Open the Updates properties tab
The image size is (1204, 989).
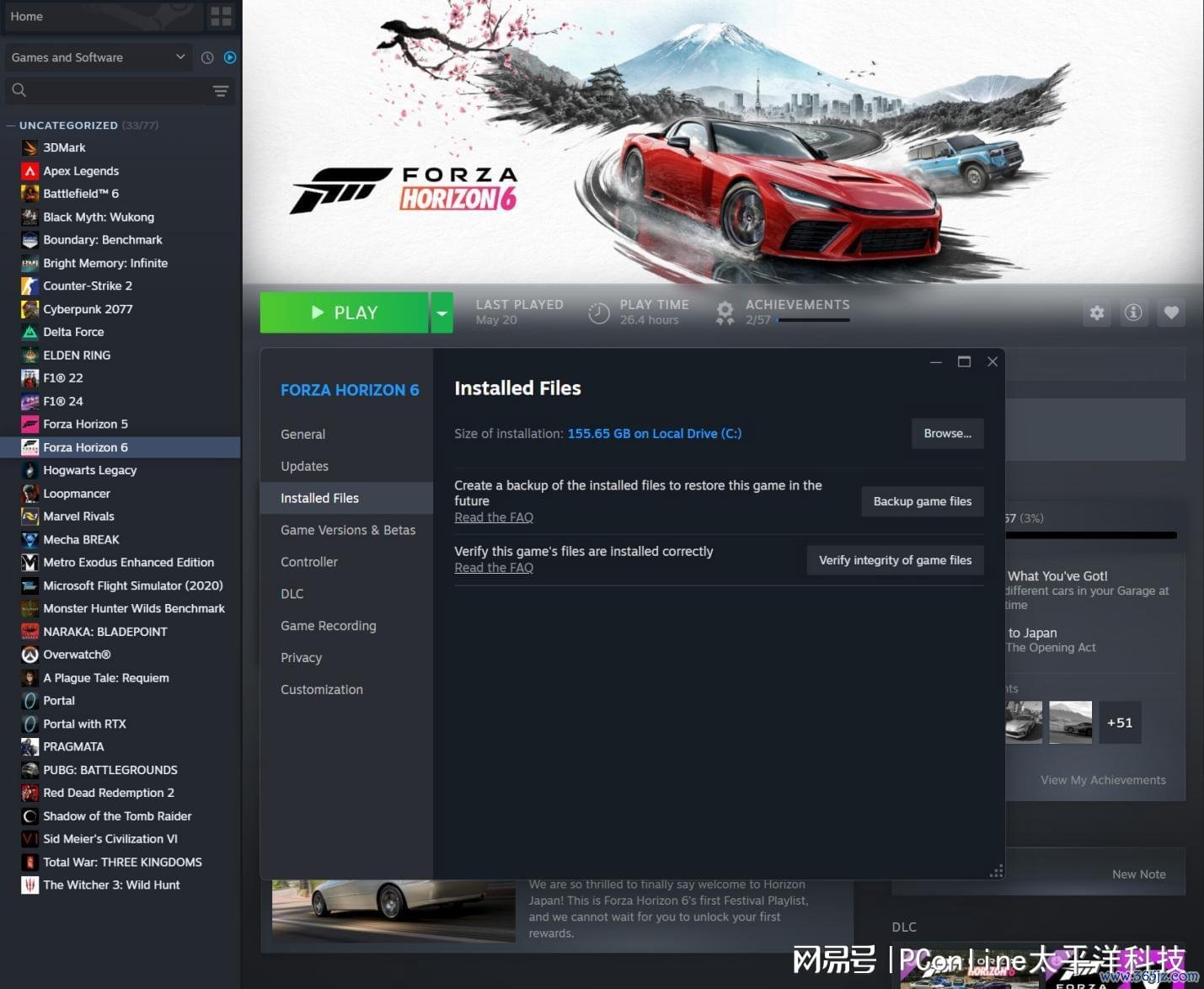[x=346, y=466]
